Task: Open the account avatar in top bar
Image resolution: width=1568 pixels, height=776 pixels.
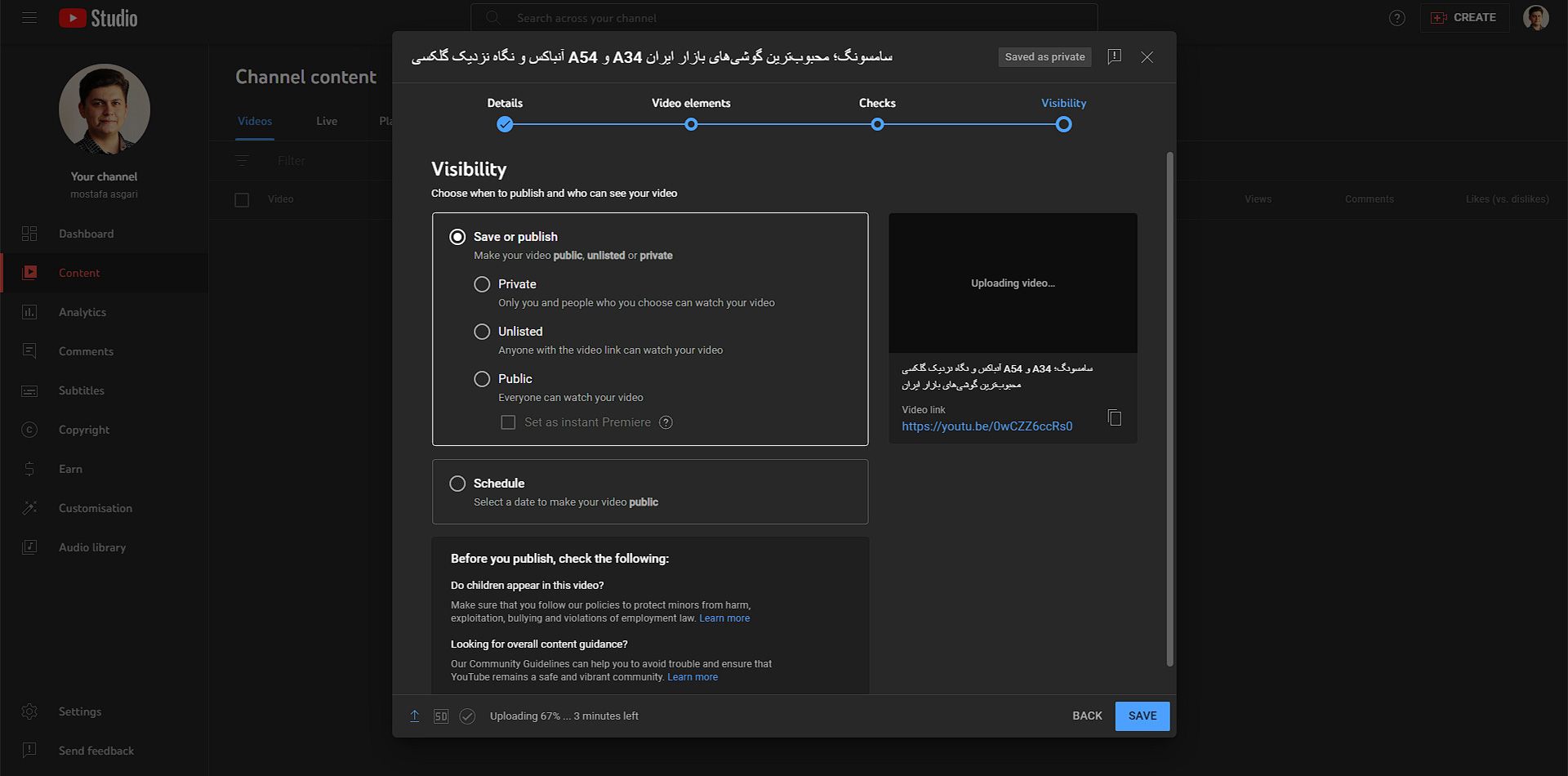Action: (x=1535, y=18)
